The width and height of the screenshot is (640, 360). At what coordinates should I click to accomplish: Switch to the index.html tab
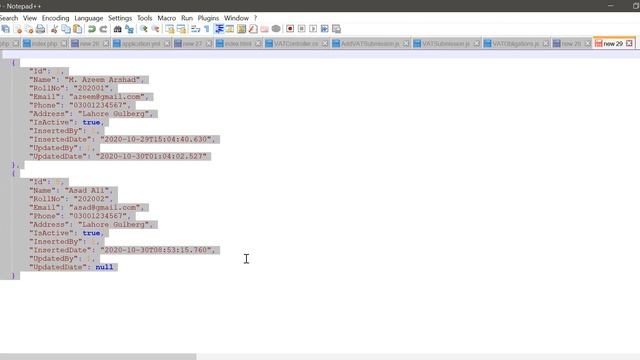pos(238,44)
